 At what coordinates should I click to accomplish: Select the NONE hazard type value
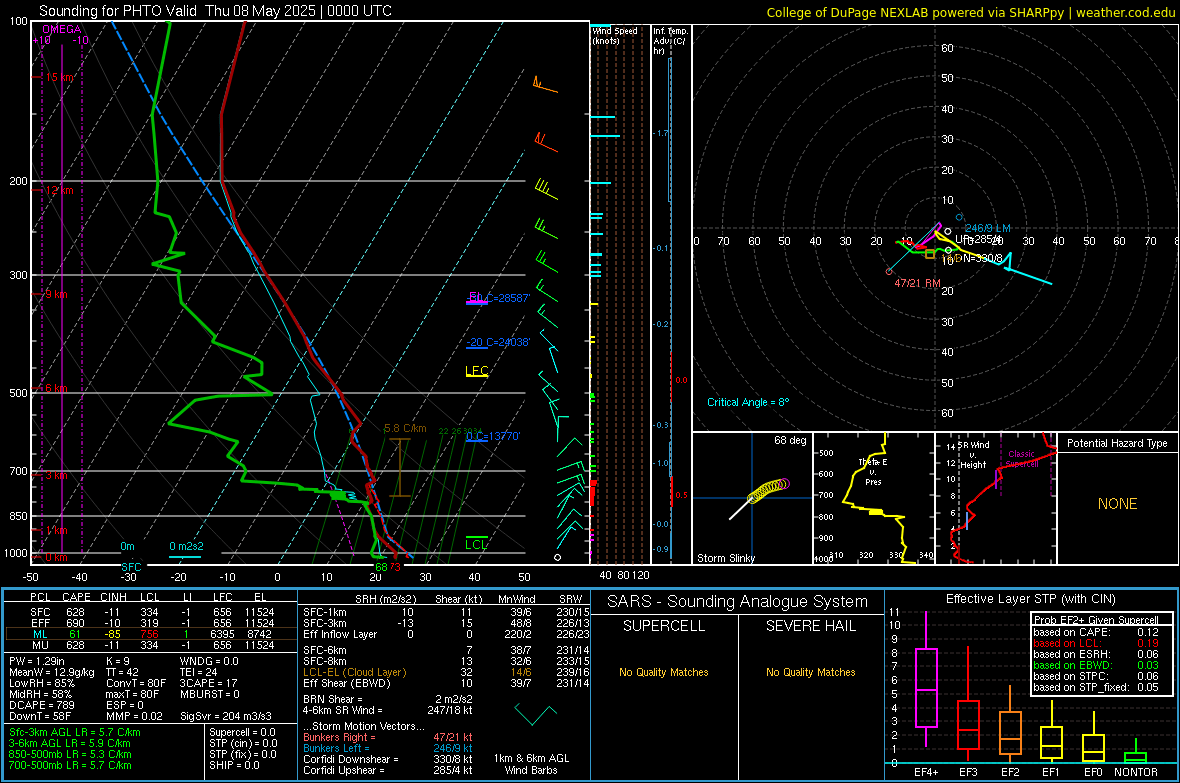point(1118,504)
